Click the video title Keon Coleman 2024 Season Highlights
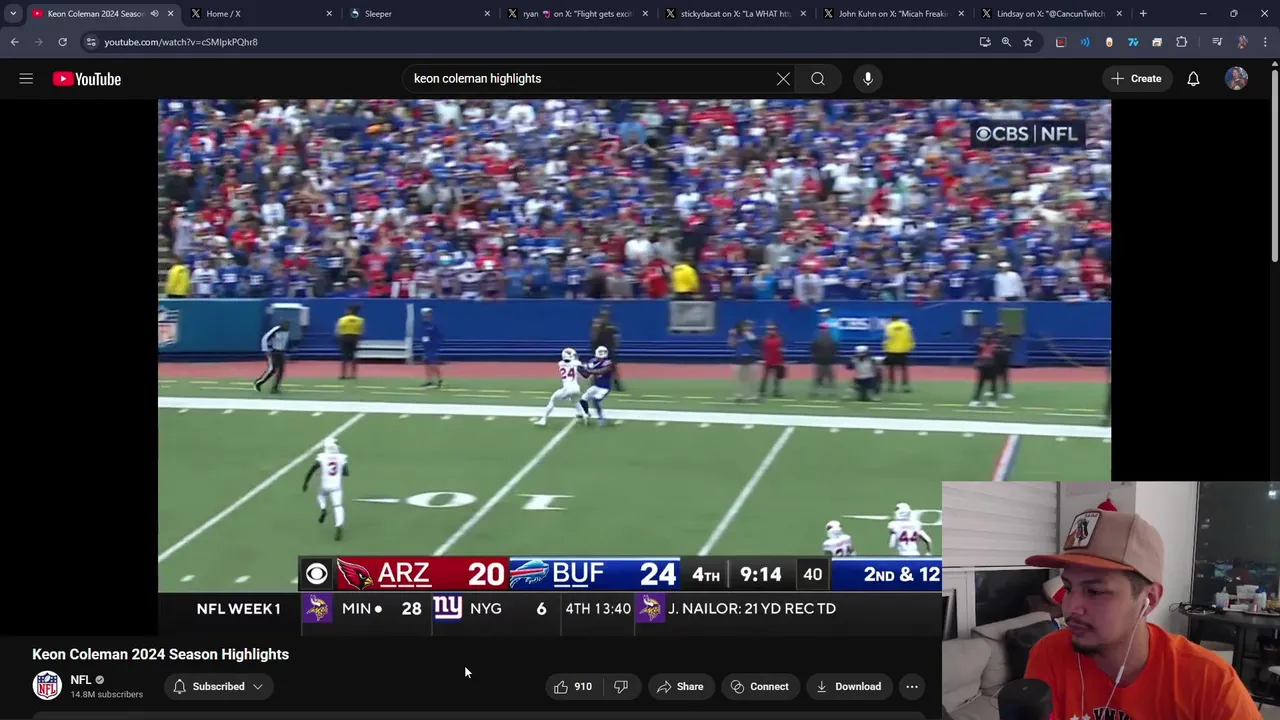Viewport: 1280px width, 720px height. 160,654
